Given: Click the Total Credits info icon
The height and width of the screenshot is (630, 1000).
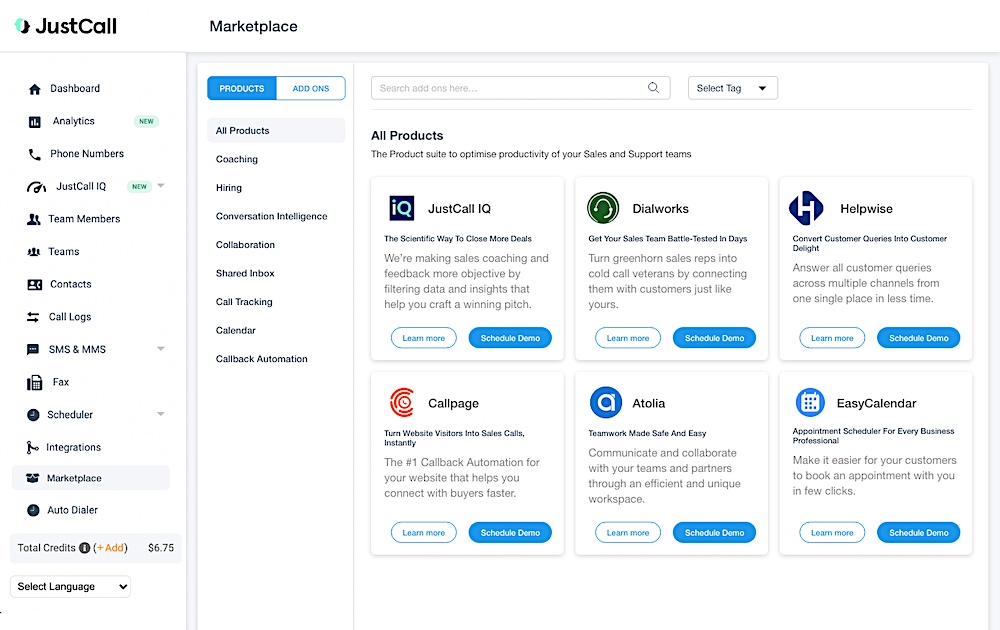Looking at the screenshot, I should pos(84,548).
